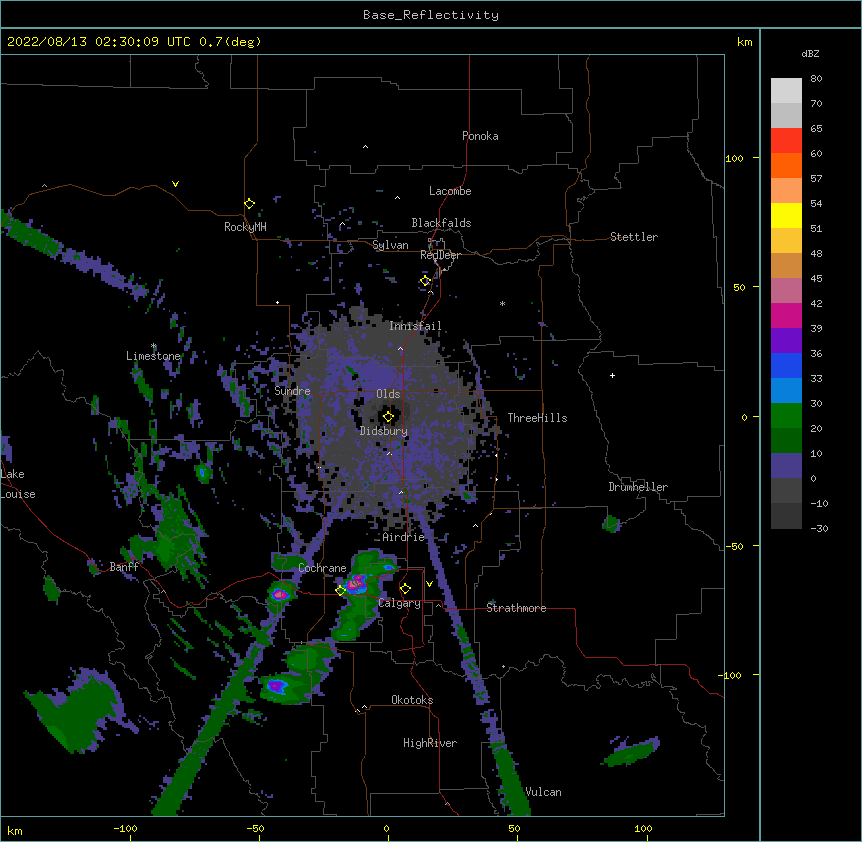The image size is (862, 842).
Task: Click the yellow diamond marker above RockyMH
Action: click(250, 204)
